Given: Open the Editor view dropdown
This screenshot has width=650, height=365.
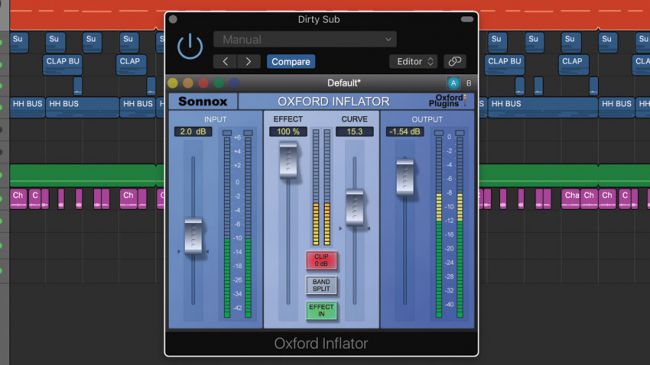Looking at the screenshot, I should [413, 61].
